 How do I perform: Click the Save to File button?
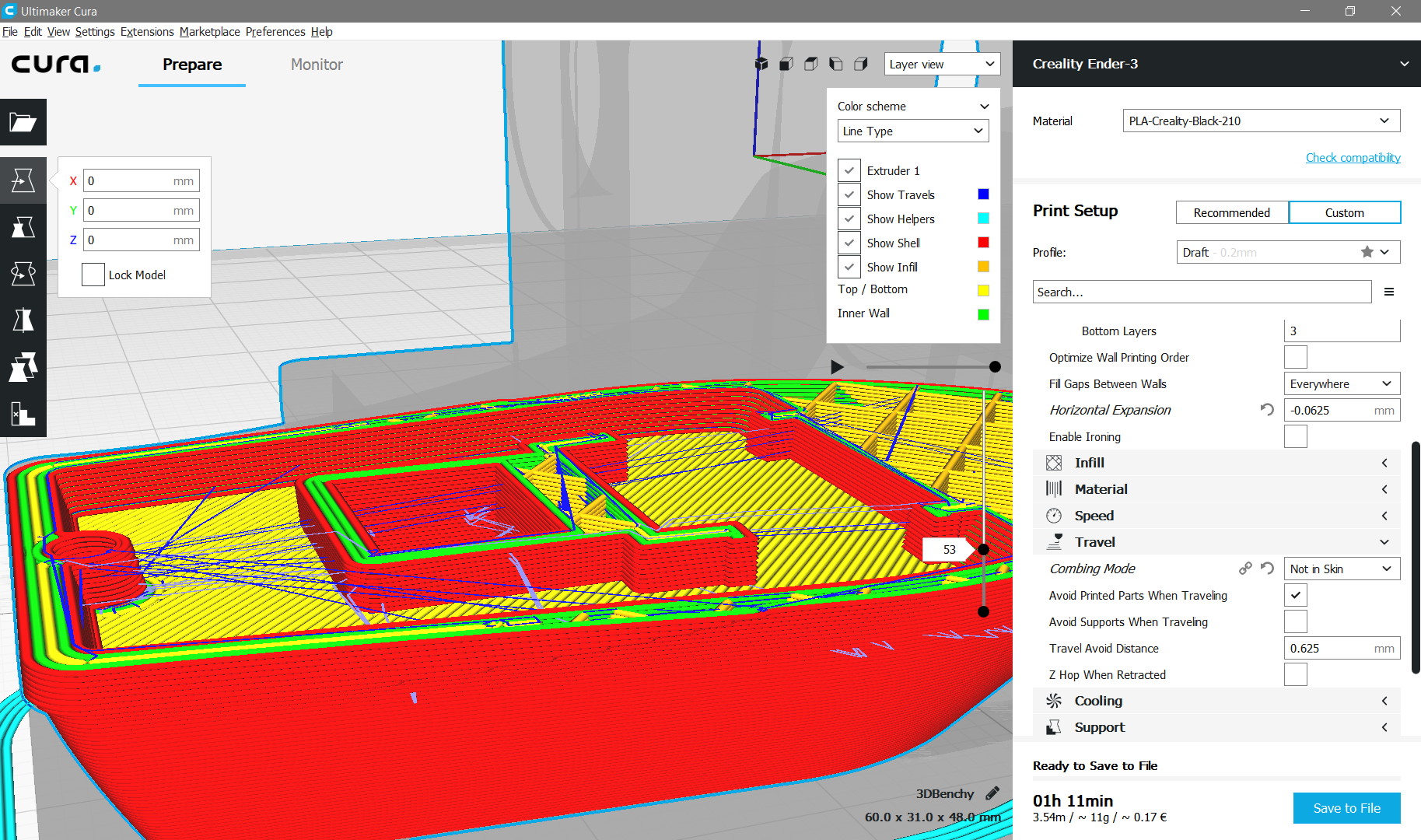1346,808
